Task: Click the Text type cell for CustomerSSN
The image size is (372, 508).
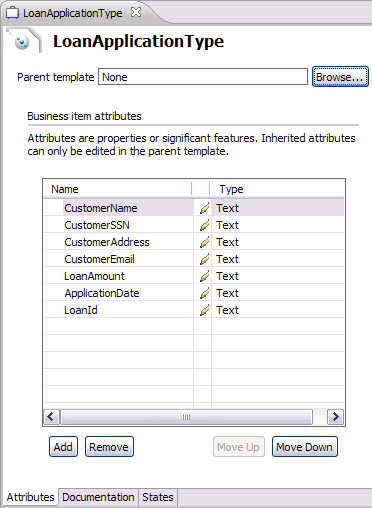Action: (x=277, y=225)
